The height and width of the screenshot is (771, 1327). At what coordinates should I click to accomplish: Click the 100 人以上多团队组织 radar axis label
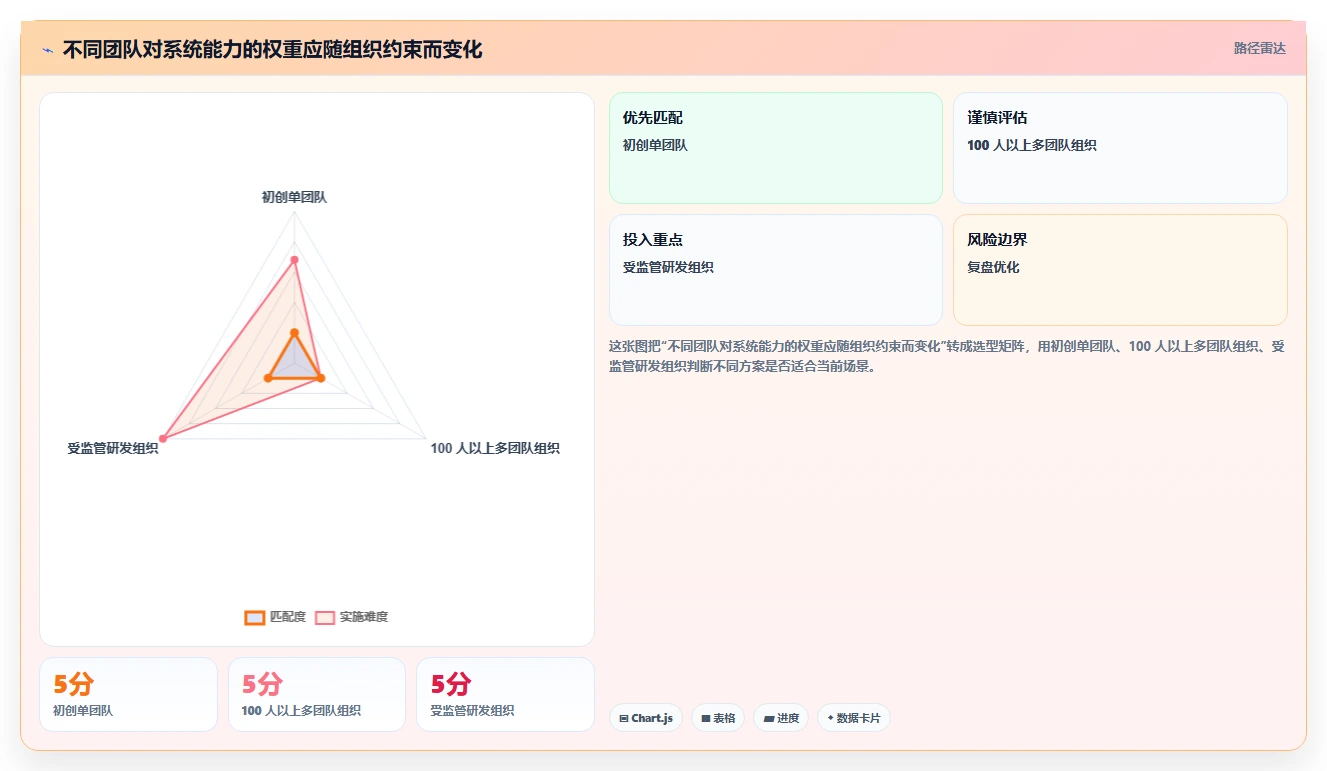pos(495,448)
